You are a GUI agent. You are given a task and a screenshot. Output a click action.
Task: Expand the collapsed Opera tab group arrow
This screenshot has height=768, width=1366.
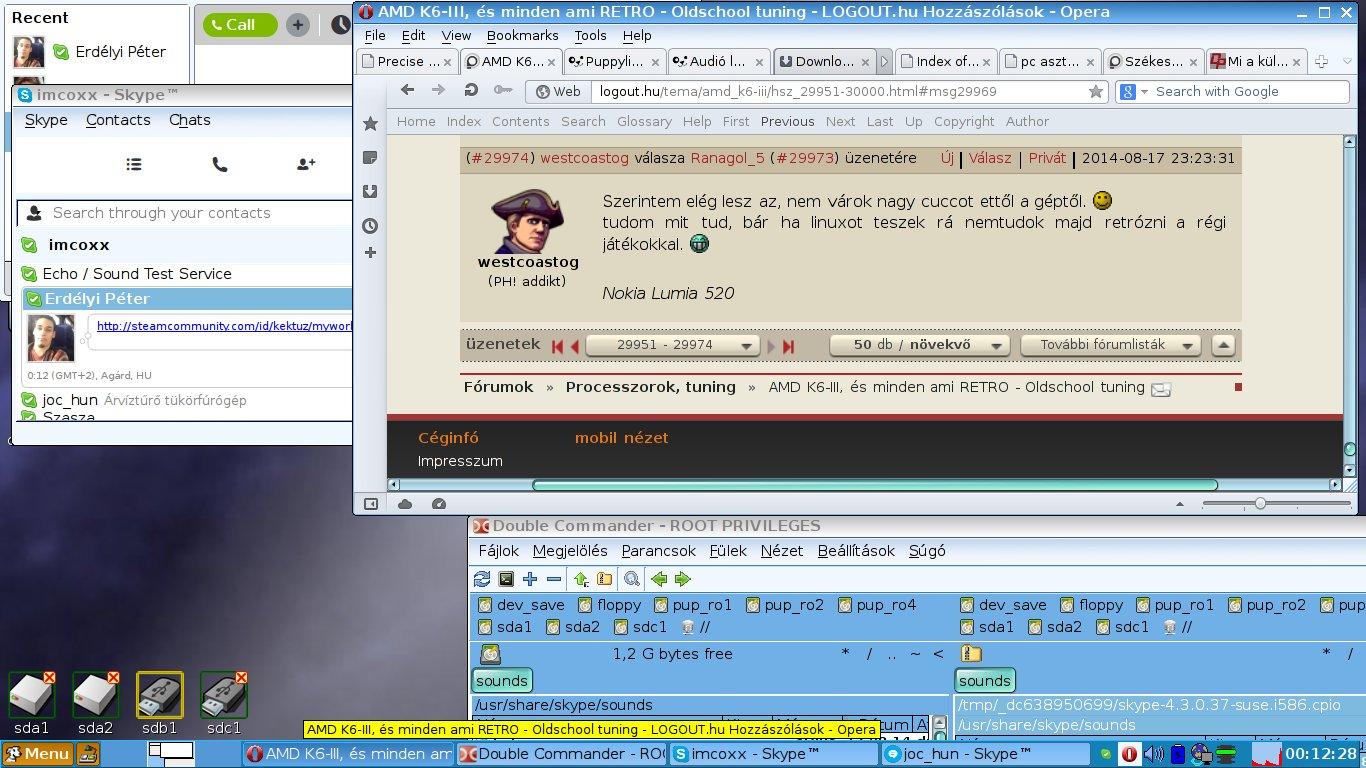884,61
